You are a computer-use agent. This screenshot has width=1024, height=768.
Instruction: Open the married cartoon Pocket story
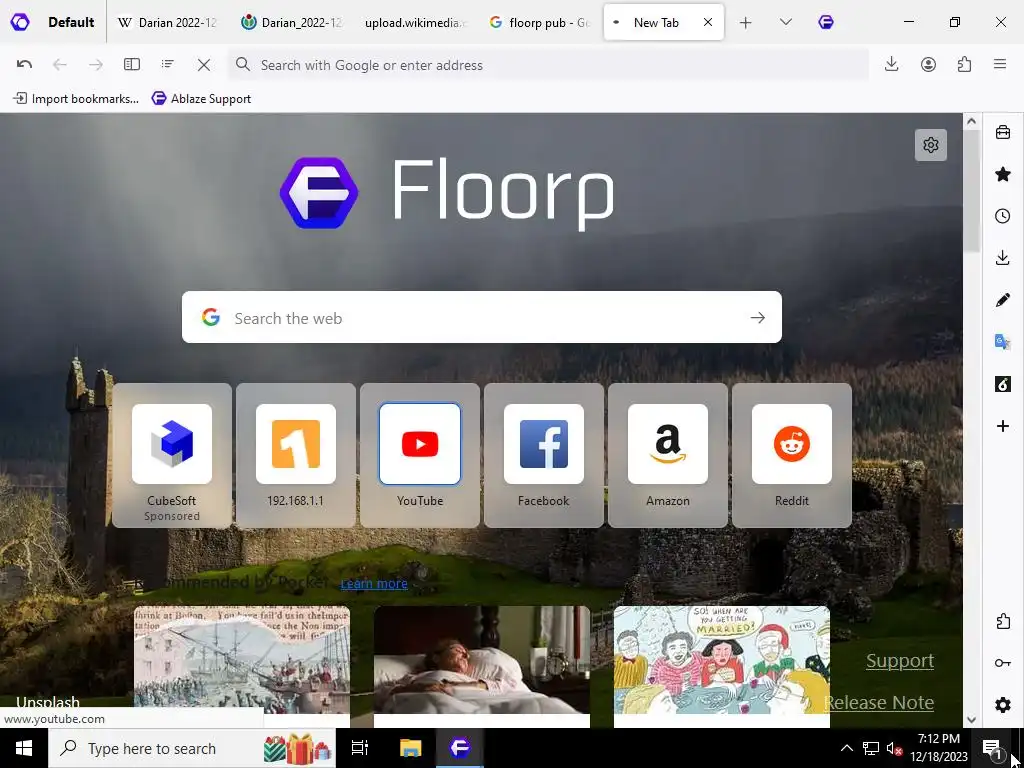click(x=722, y=666)
